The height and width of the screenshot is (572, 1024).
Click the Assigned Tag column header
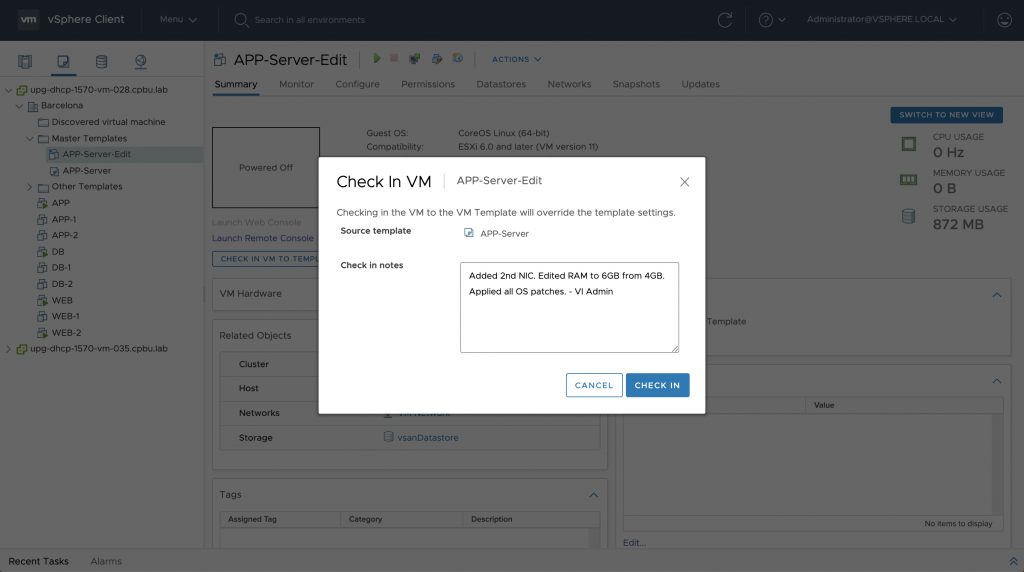click(x=280, y=520)
